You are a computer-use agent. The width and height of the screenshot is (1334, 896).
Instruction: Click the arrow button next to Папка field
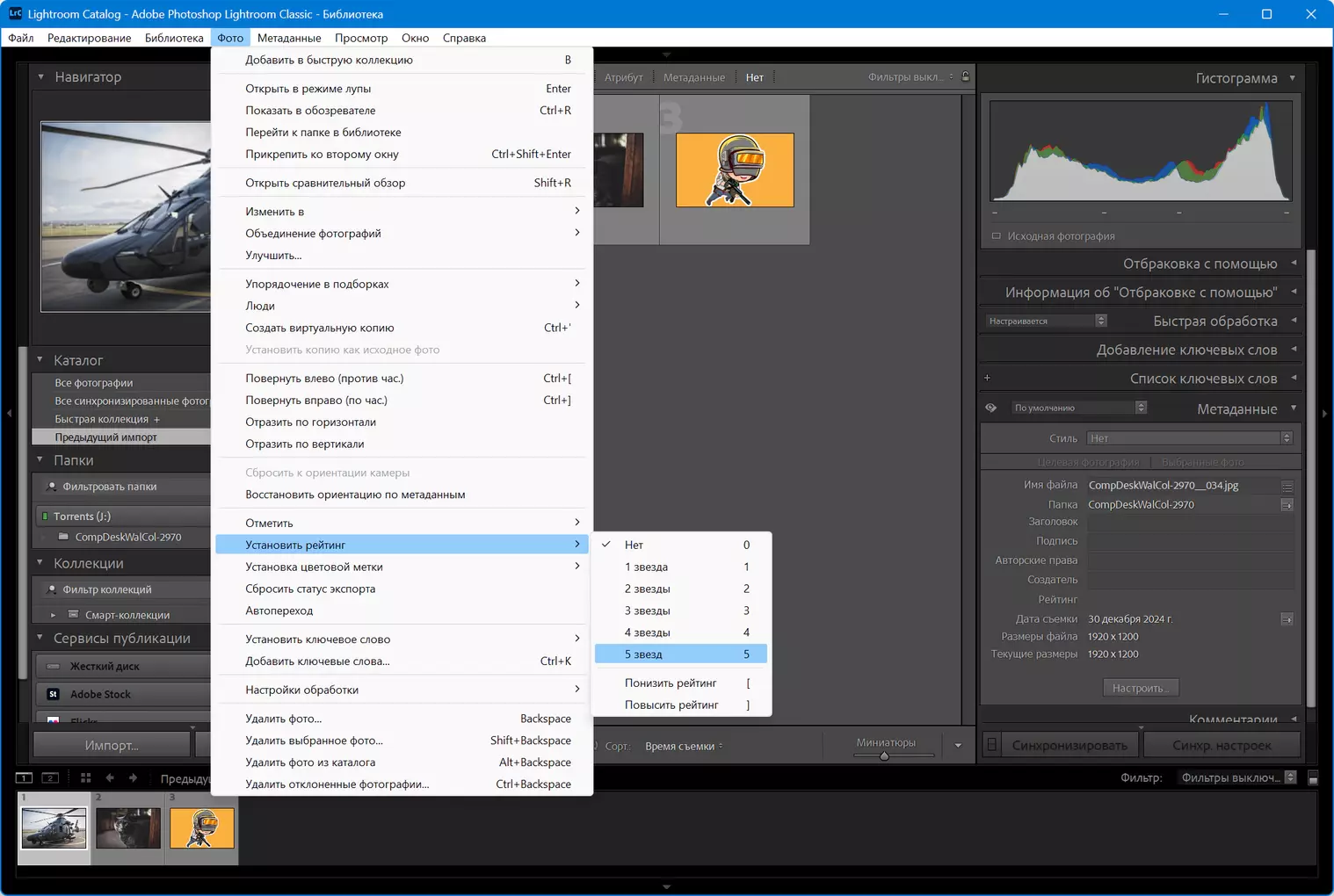(x=1287, y=504)
